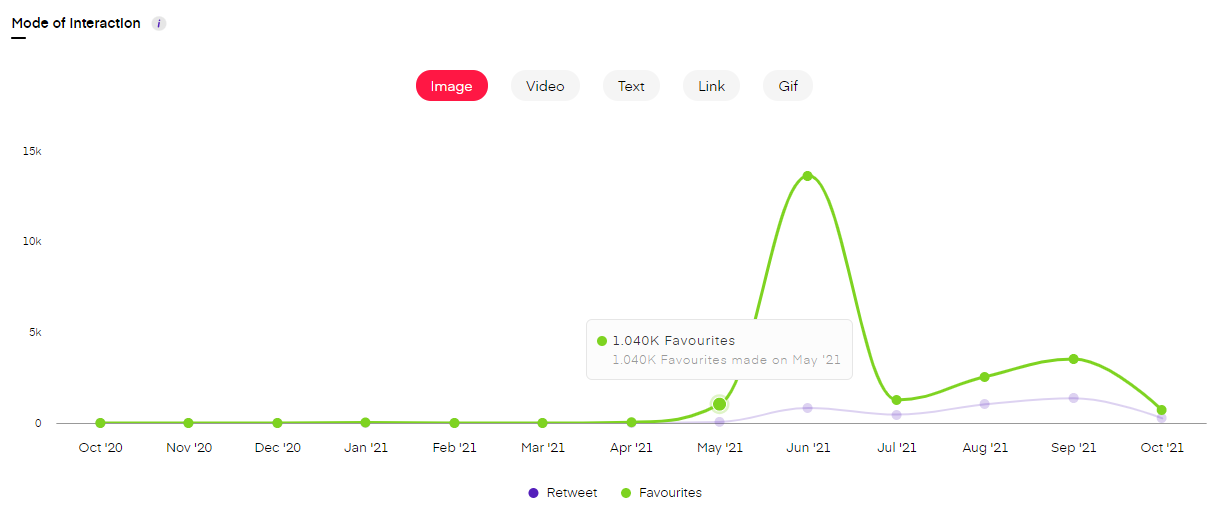
Task: Click the 15k y-axis label
Action: [x=32, y=151]
